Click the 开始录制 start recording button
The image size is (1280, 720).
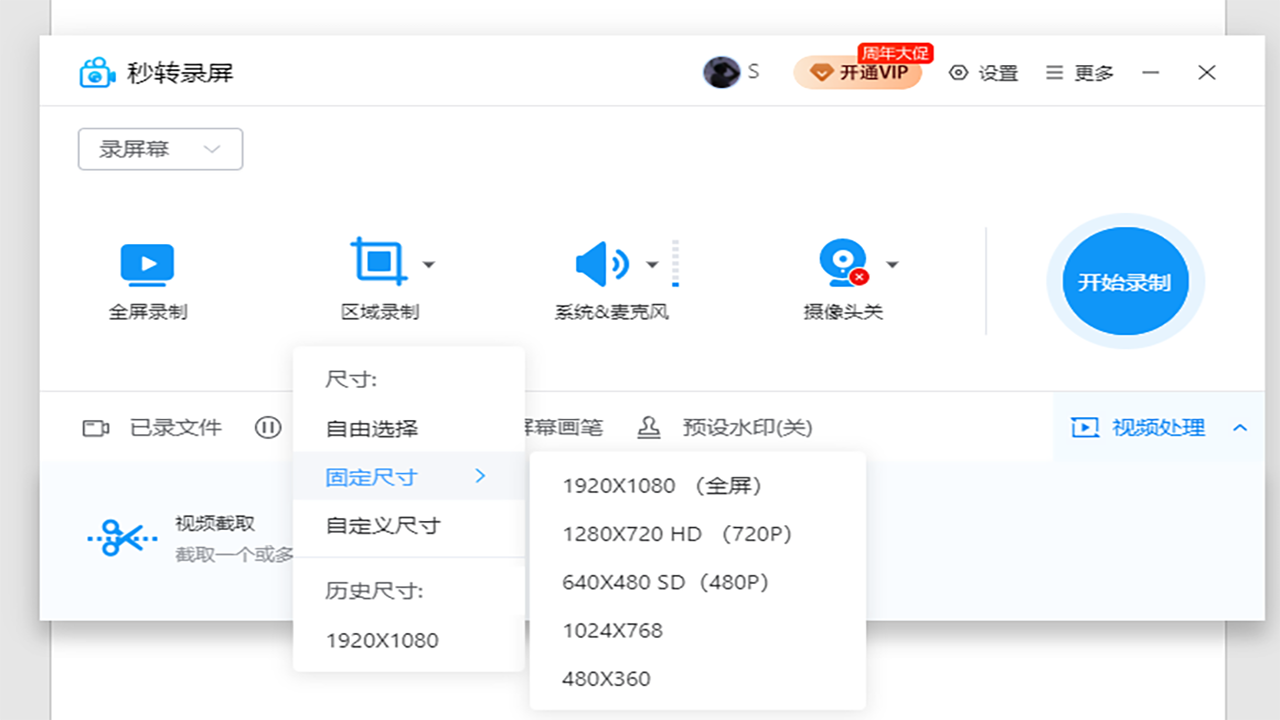[x=1124, y=281]
